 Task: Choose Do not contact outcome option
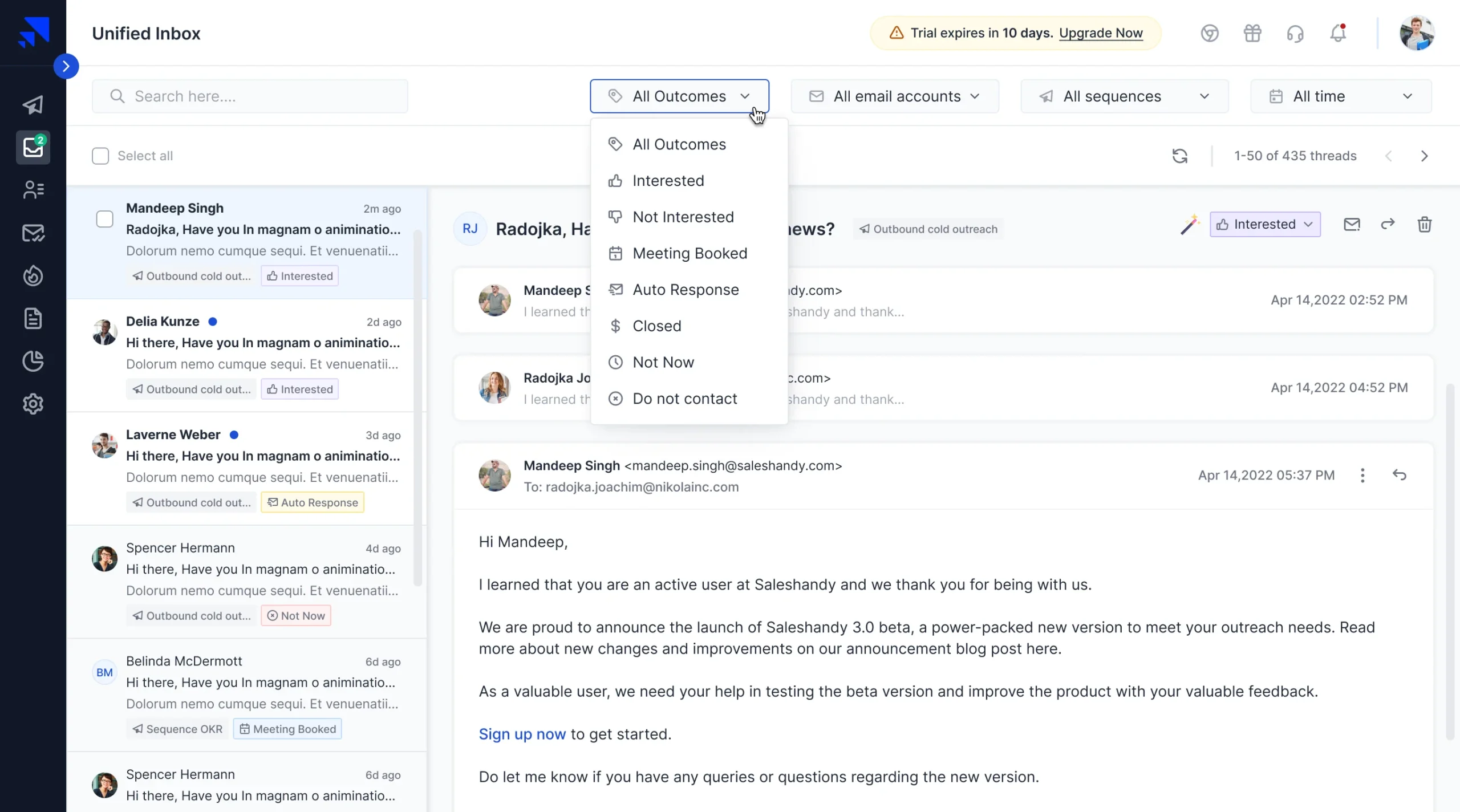(x=684, y=399)
